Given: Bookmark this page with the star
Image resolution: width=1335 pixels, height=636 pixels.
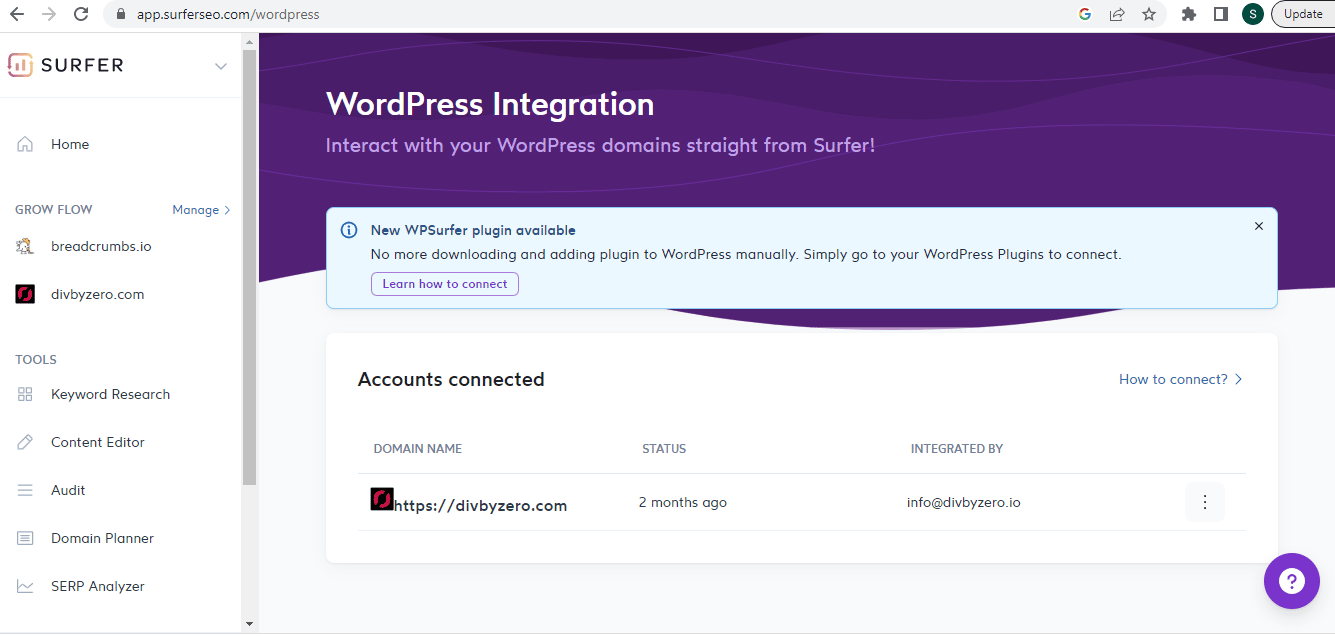Looking at the screenshot, I should click(x=1149, y=14).
